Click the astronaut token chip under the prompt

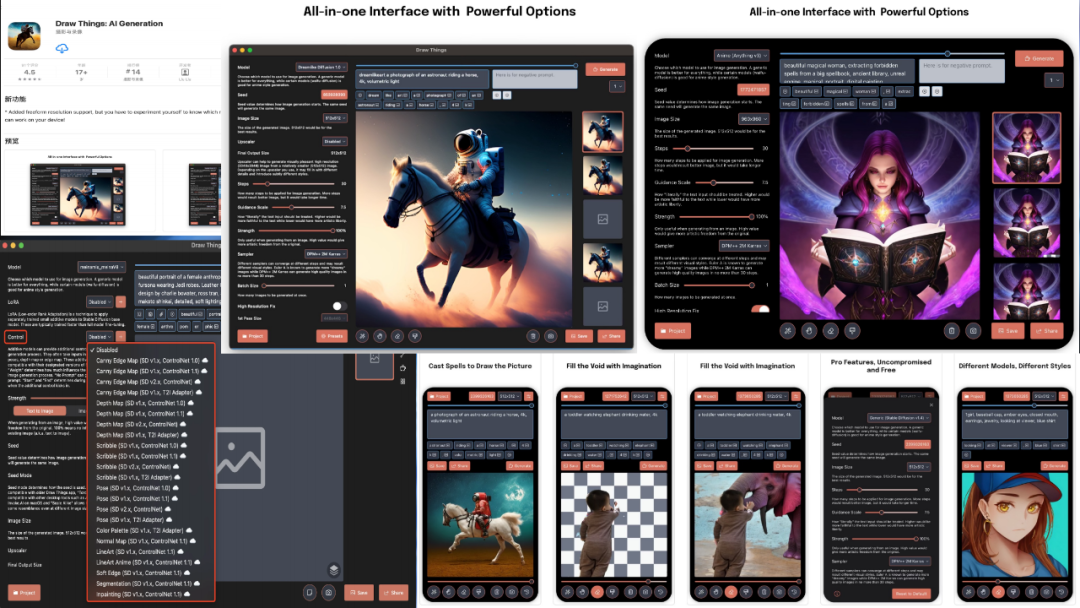(x=368, y=105)
